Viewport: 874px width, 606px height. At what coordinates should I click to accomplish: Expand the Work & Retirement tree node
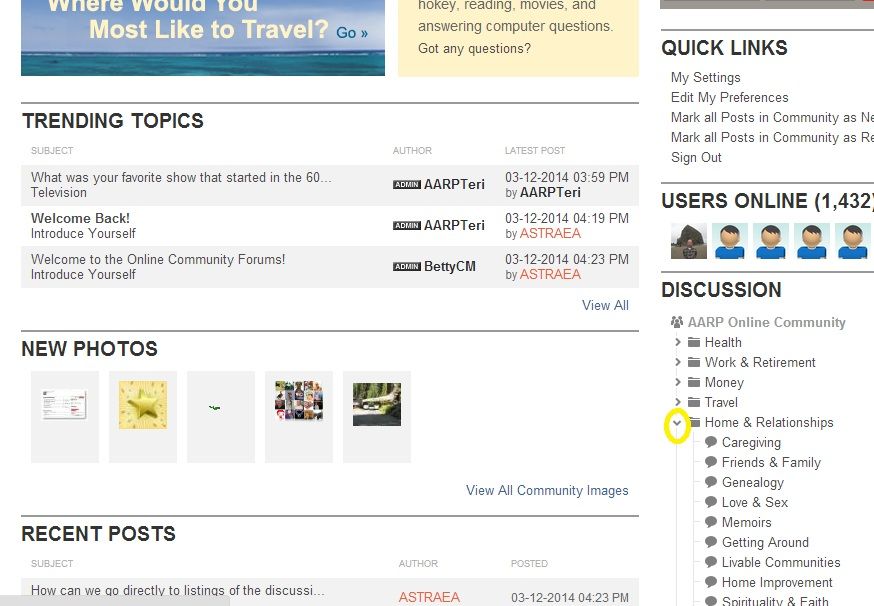678,362
